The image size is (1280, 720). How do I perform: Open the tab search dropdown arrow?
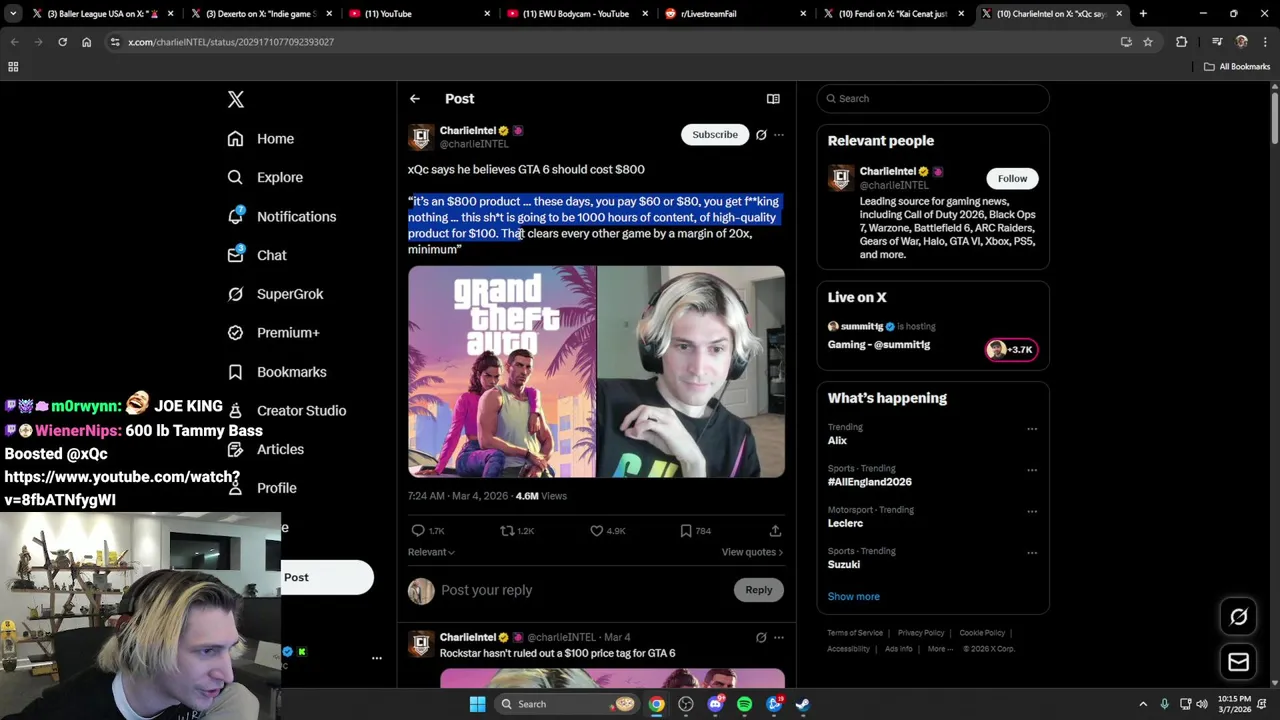click(x=13, y=14)
